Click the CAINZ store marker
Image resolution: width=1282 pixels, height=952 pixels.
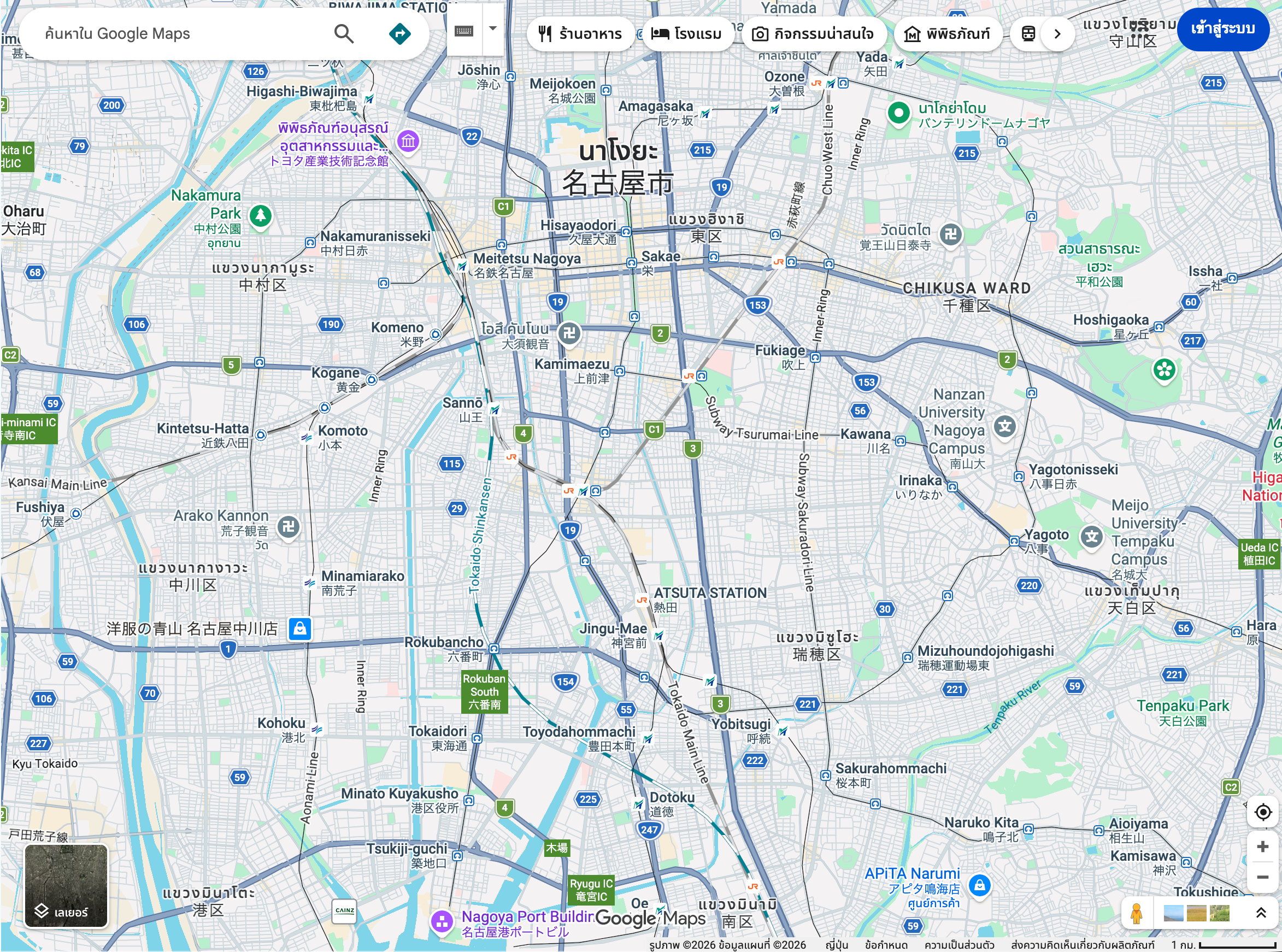(x=345, y=911)
